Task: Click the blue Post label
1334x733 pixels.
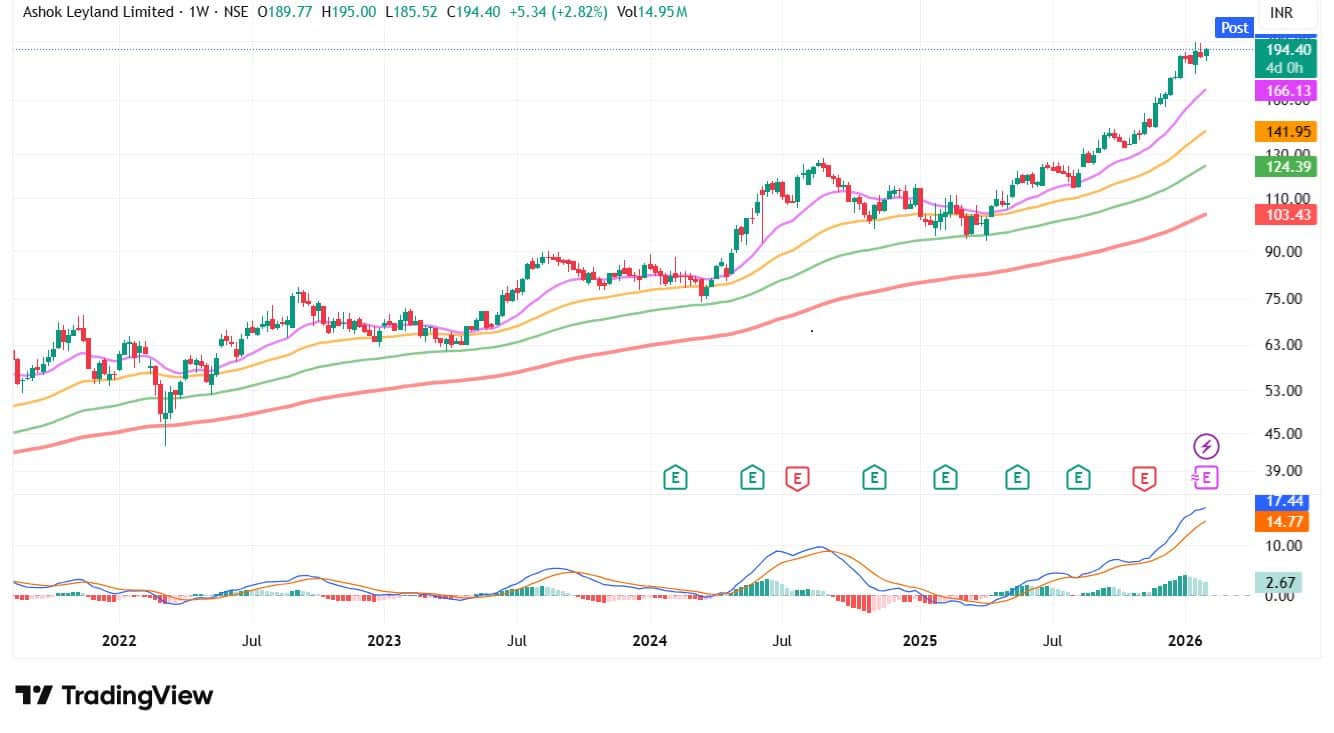Action: click(1235, 28)
